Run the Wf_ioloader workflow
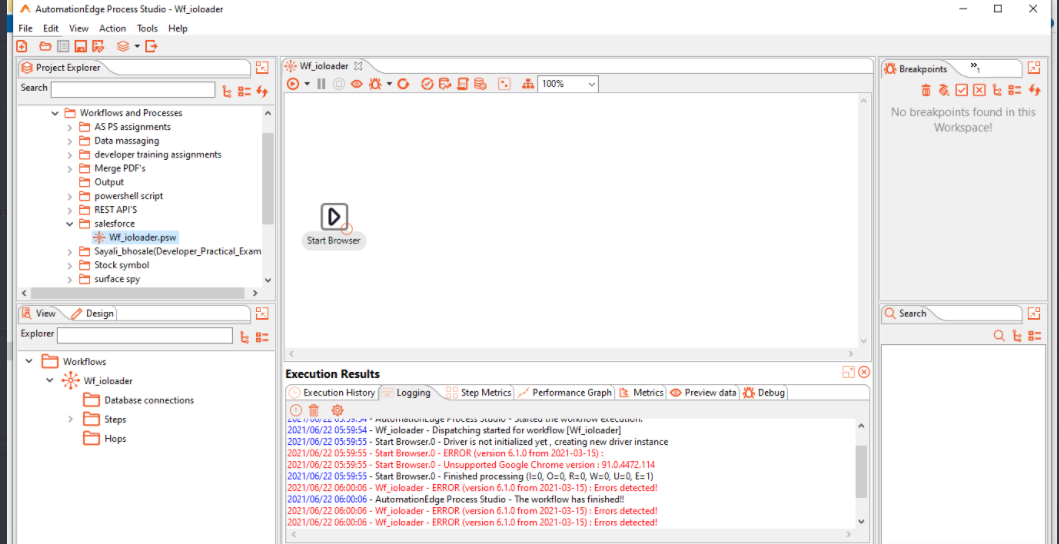Screen dimensions: 1059x544 293,84
